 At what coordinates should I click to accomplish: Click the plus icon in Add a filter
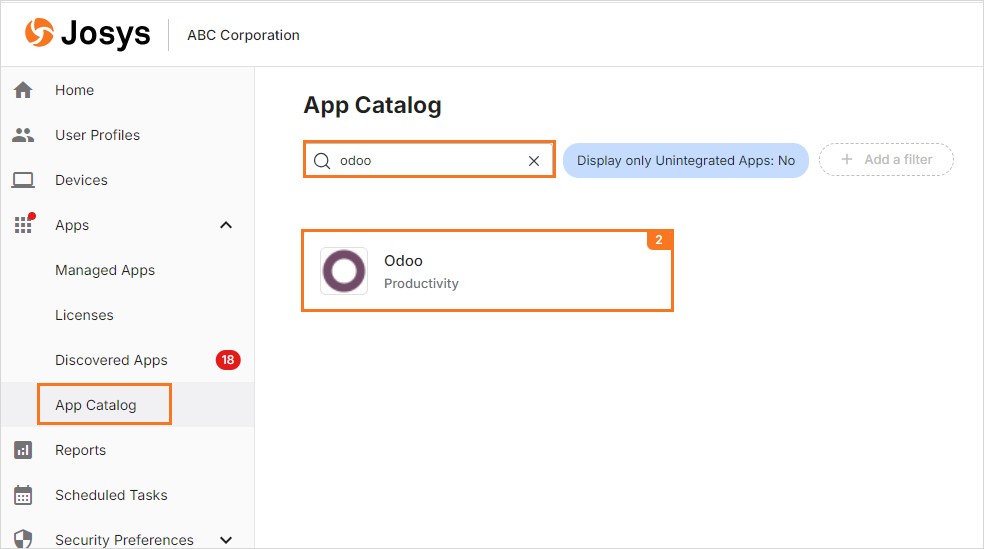click(x=847, y=159)
